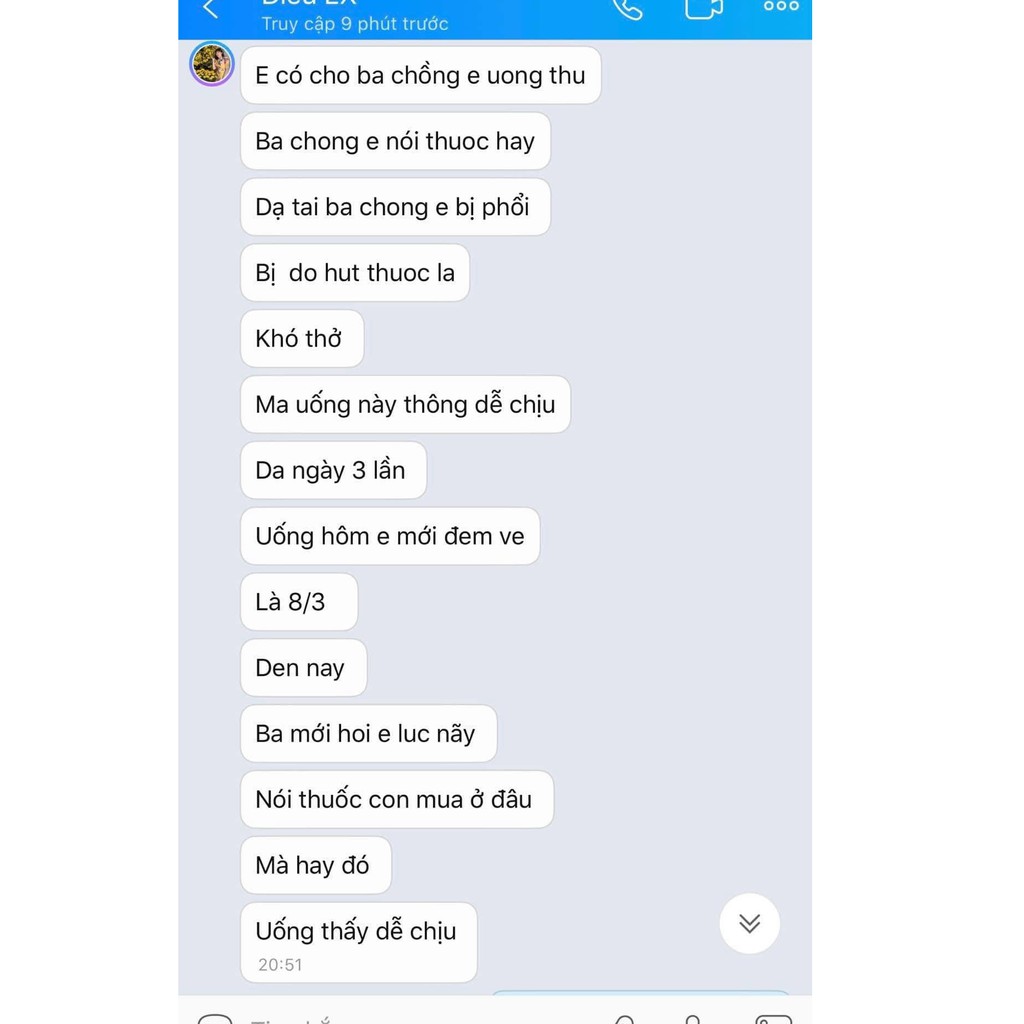Image resolution: width=1024 pixels, height=1024 pixels.
Task: Go back using the header arrow
Action: click(x=210, y=8)
